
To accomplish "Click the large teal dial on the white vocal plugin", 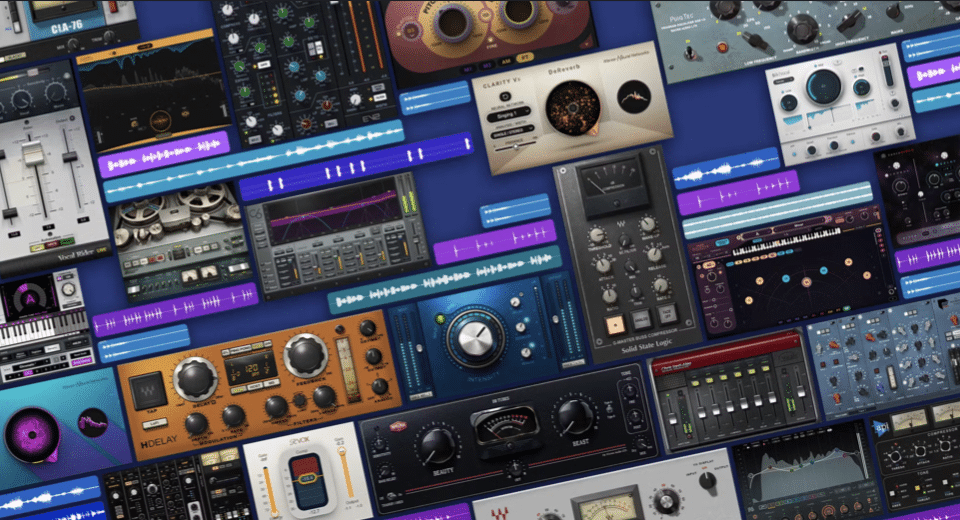I will click(824, 86).
